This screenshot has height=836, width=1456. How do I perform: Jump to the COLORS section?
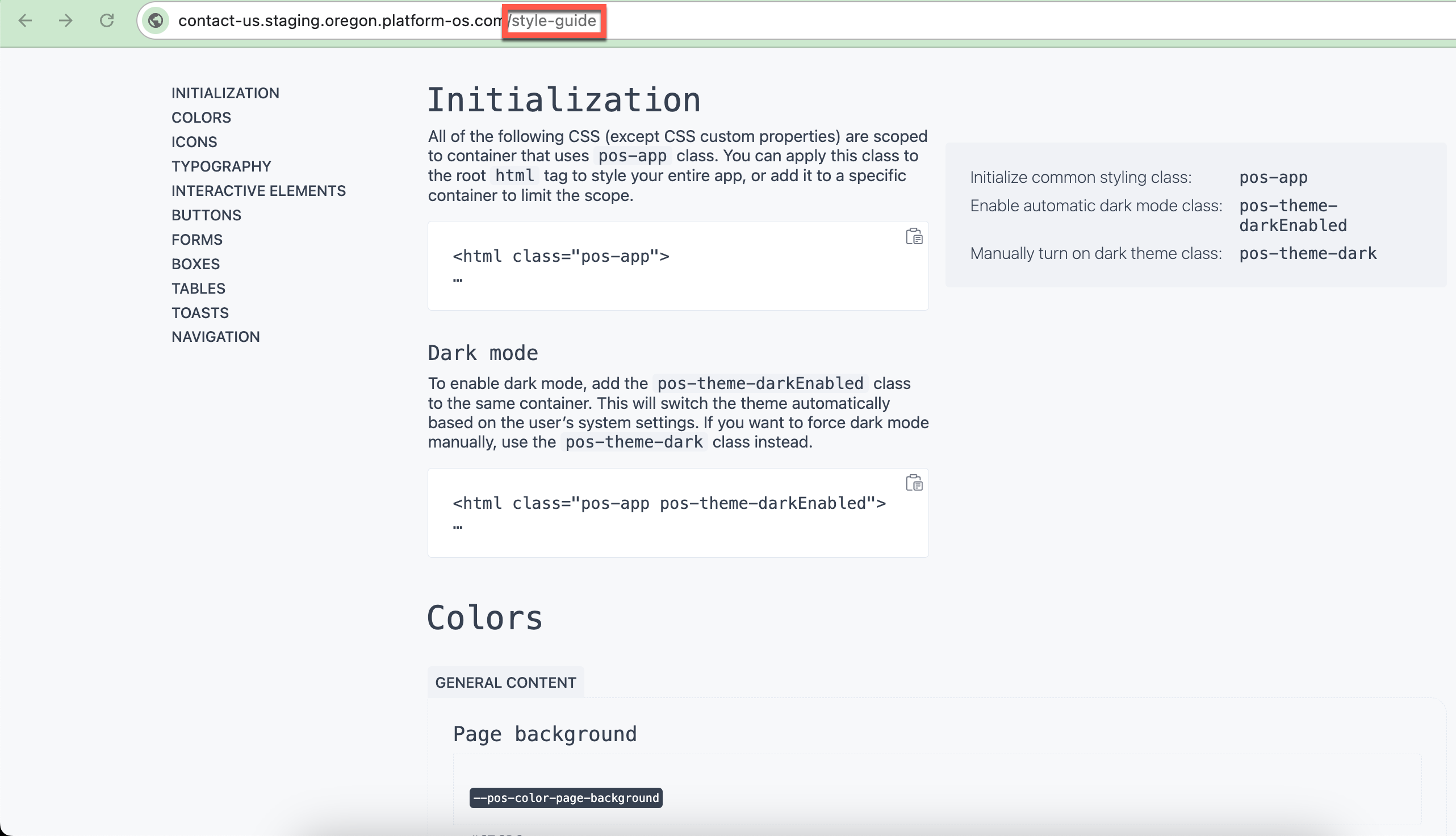pos(201,117)
